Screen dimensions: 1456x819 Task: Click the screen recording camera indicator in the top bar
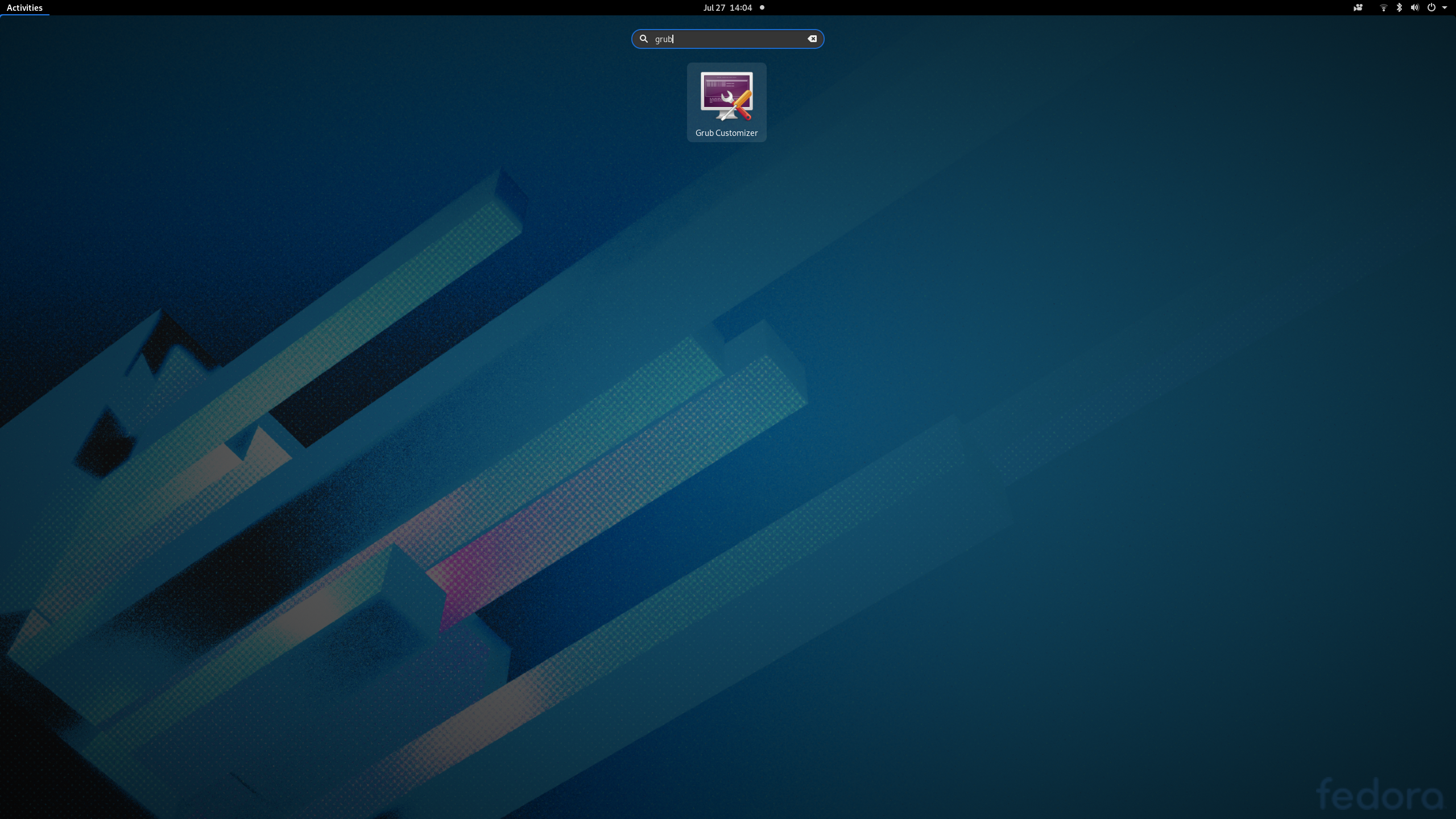point(1358,7)
